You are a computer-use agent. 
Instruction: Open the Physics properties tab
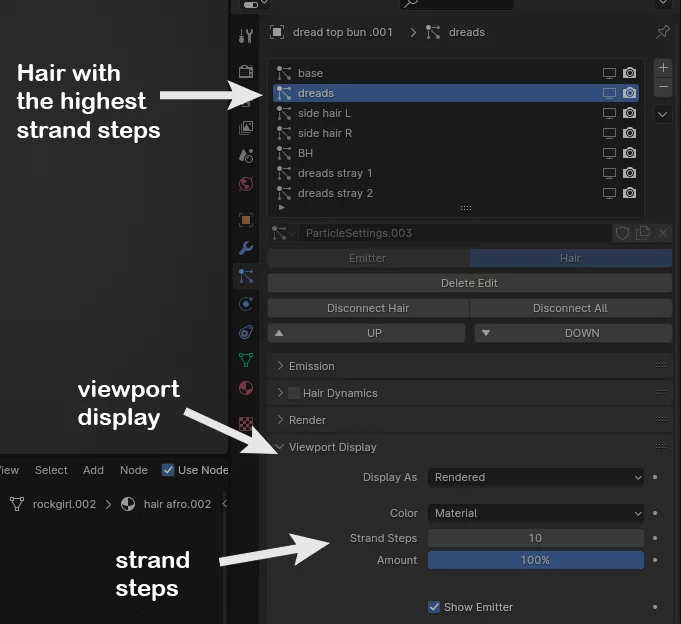pyautogui.click(x=246, y=304)
